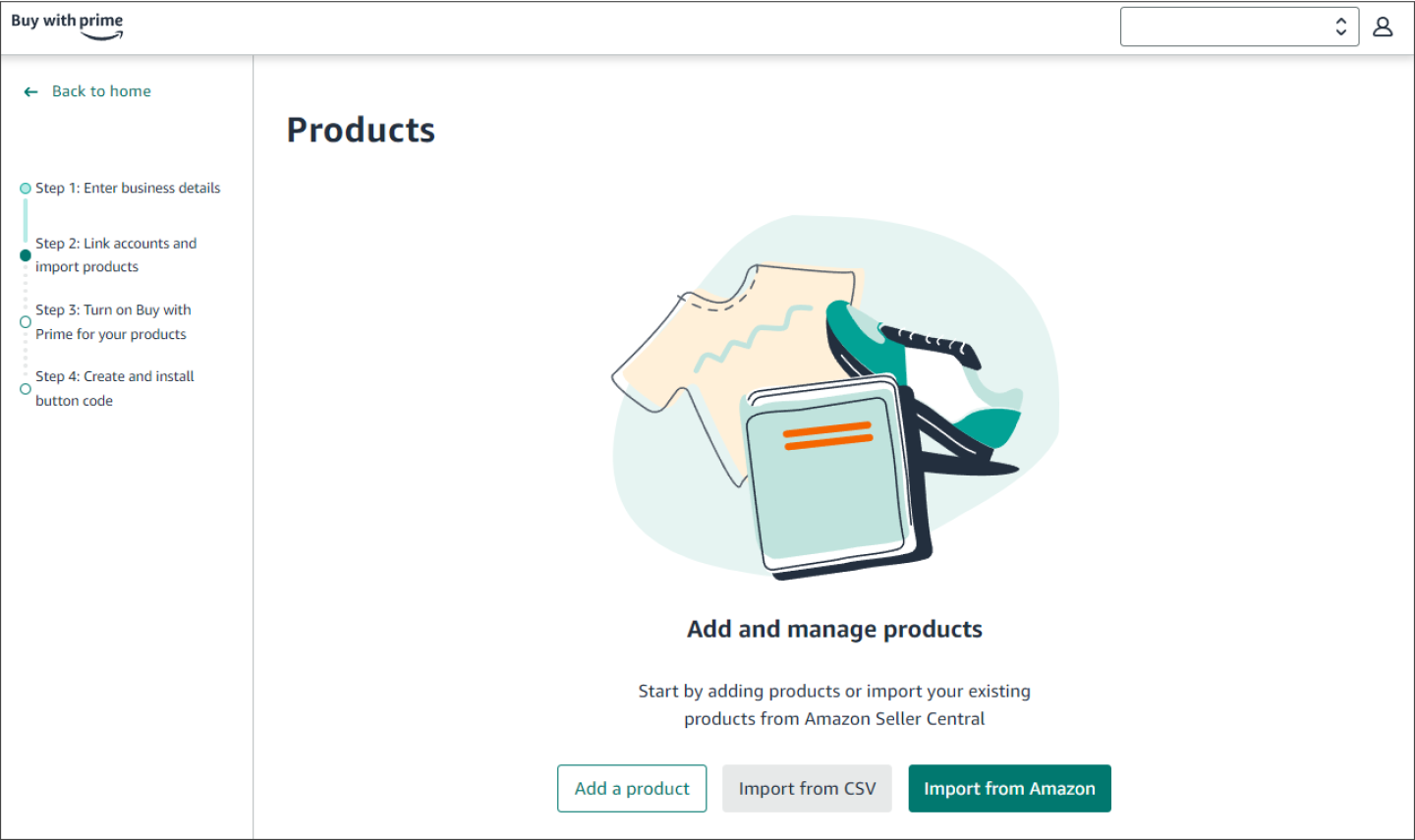Click the back arrow icon beside Back to home
Image resolution: width=1415 pixels, height=840 pixels.
(30, 90)
